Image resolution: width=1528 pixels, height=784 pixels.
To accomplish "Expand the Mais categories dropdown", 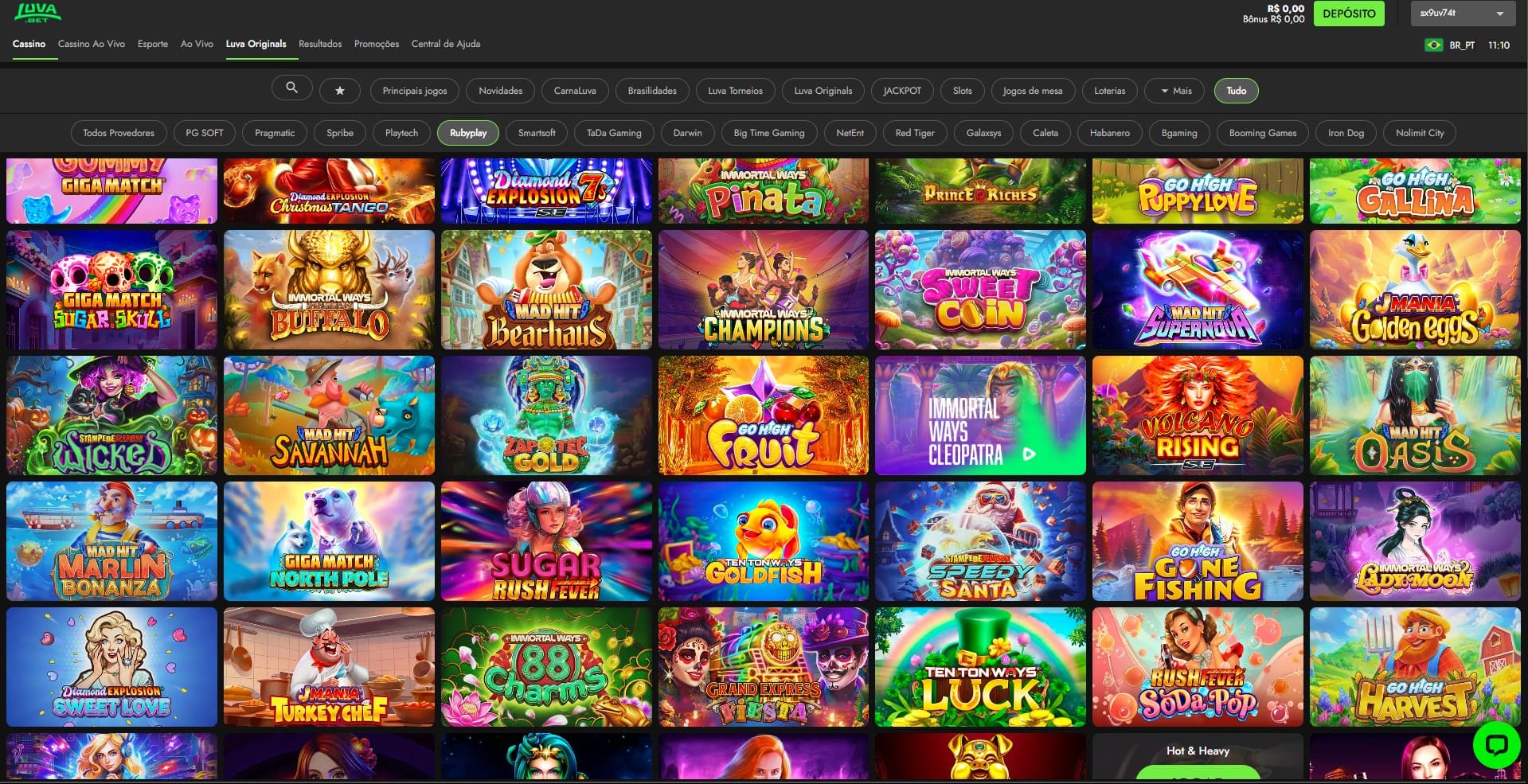I will (1176, 91).
